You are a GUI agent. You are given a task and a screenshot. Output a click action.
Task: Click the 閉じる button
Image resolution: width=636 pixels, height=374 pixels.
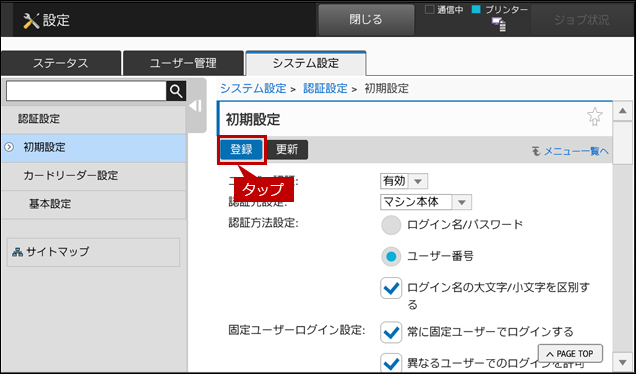(x=366, y=20)
